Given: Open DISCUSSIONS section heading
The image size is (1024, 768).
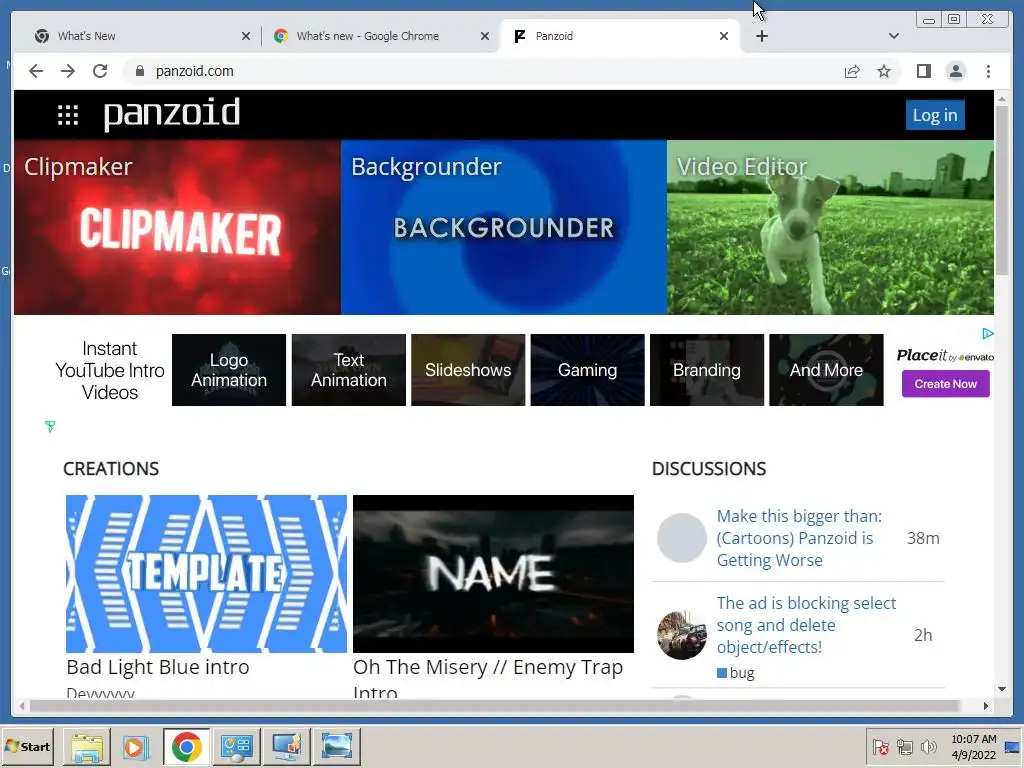Looking at the screenshot, I should [709, 468].
